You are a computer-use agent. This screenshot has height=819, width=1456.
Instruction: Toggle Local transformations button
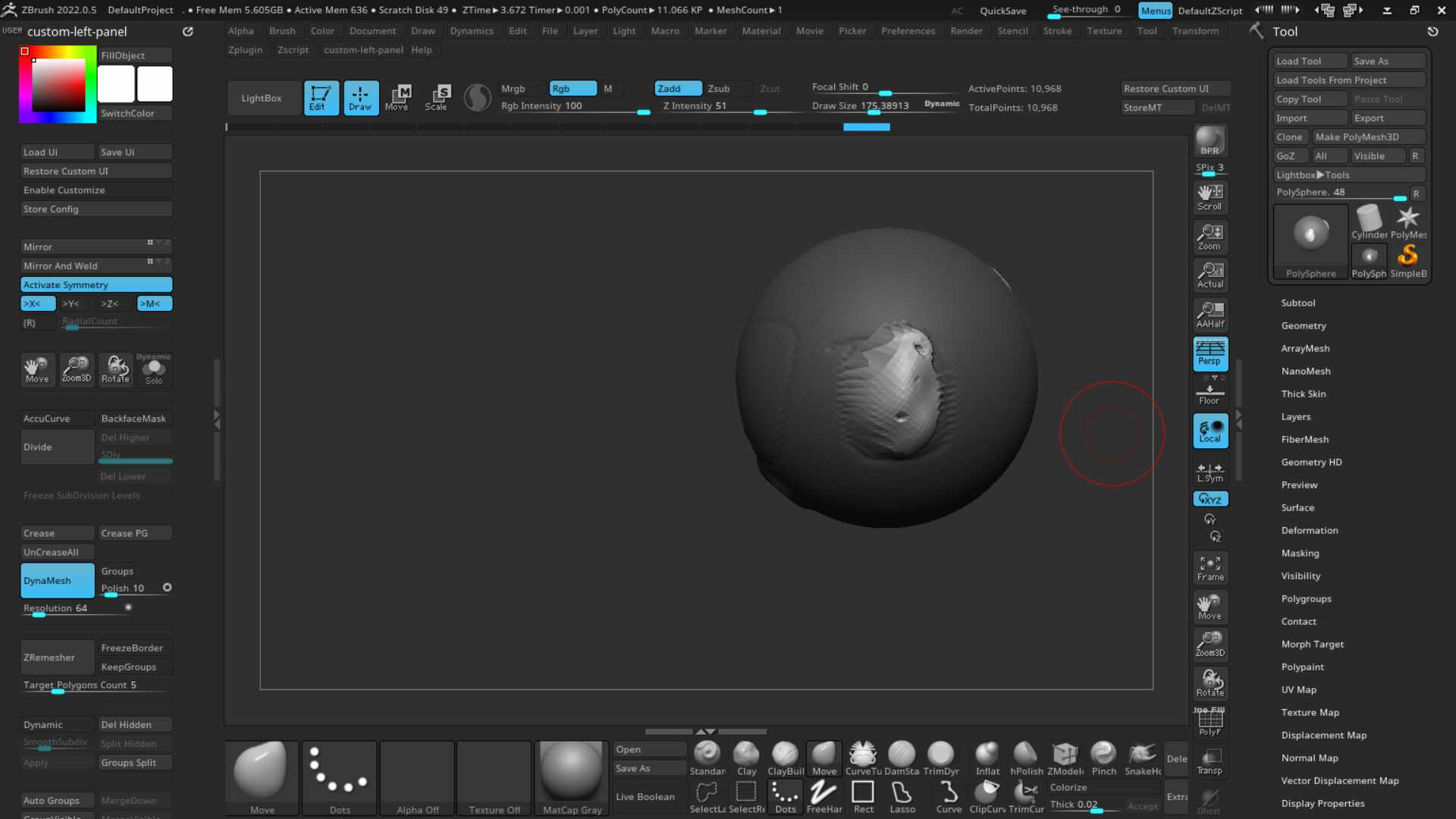click(1210, 431)
